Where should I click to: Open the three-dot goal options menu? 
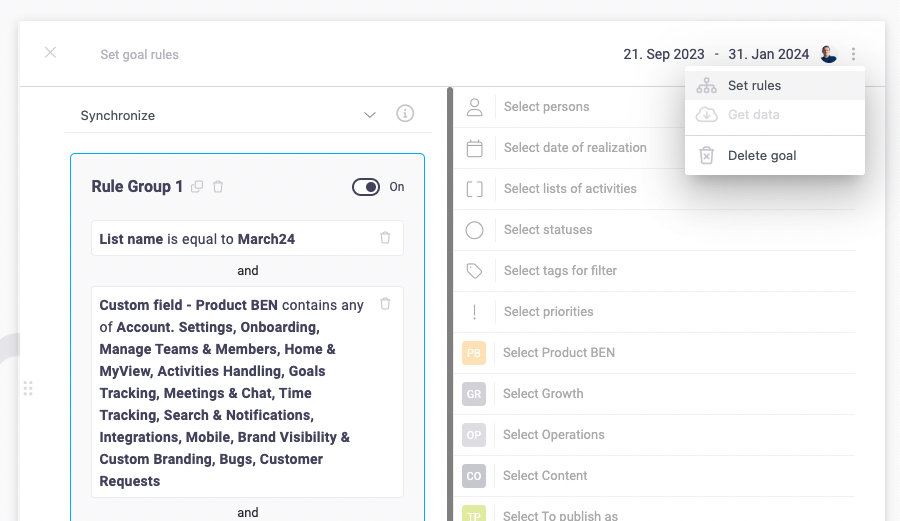pyautogui.click(x=853, y=54)
